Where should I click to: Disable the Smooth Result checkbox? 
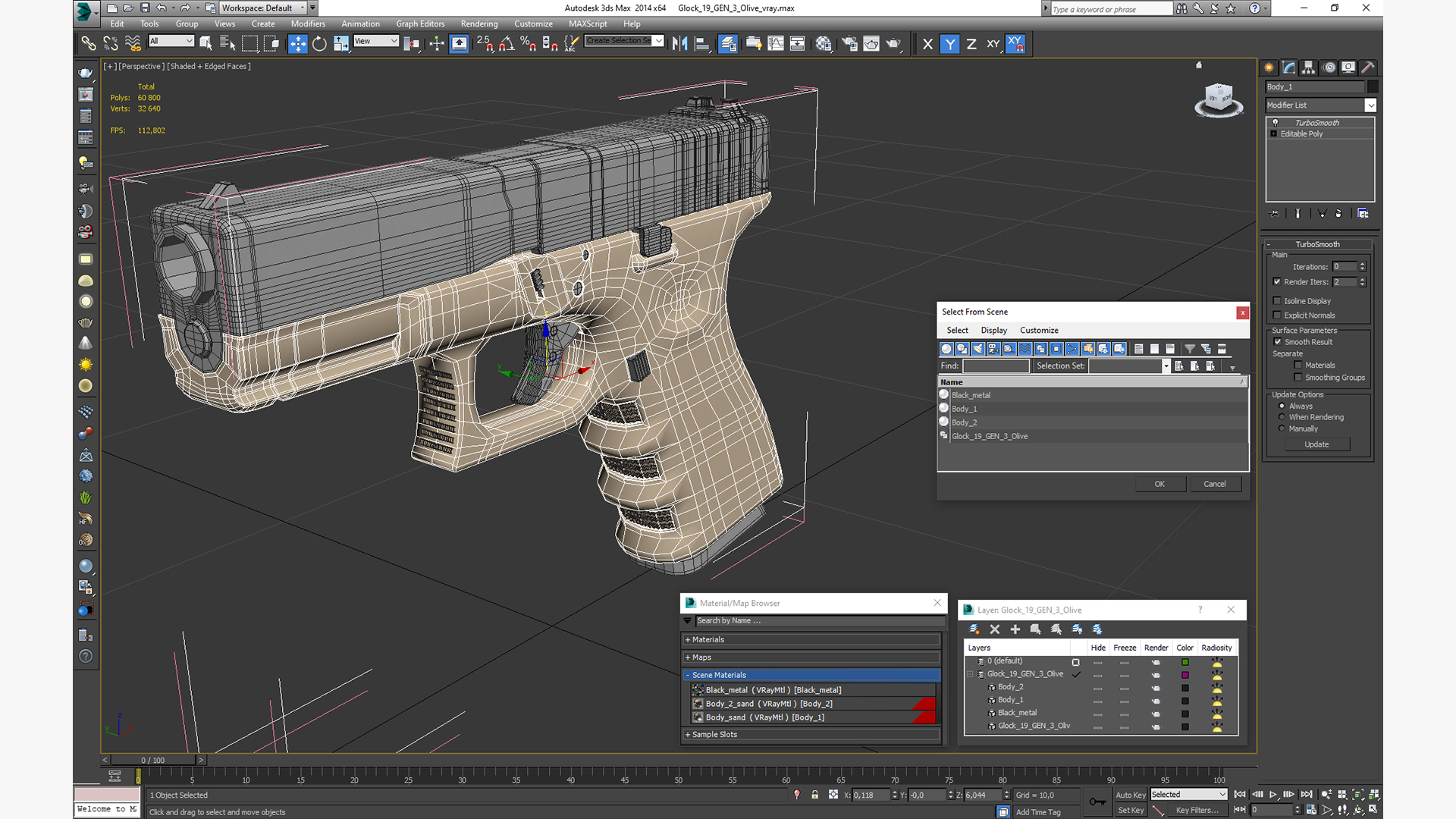coord(1278,342)
